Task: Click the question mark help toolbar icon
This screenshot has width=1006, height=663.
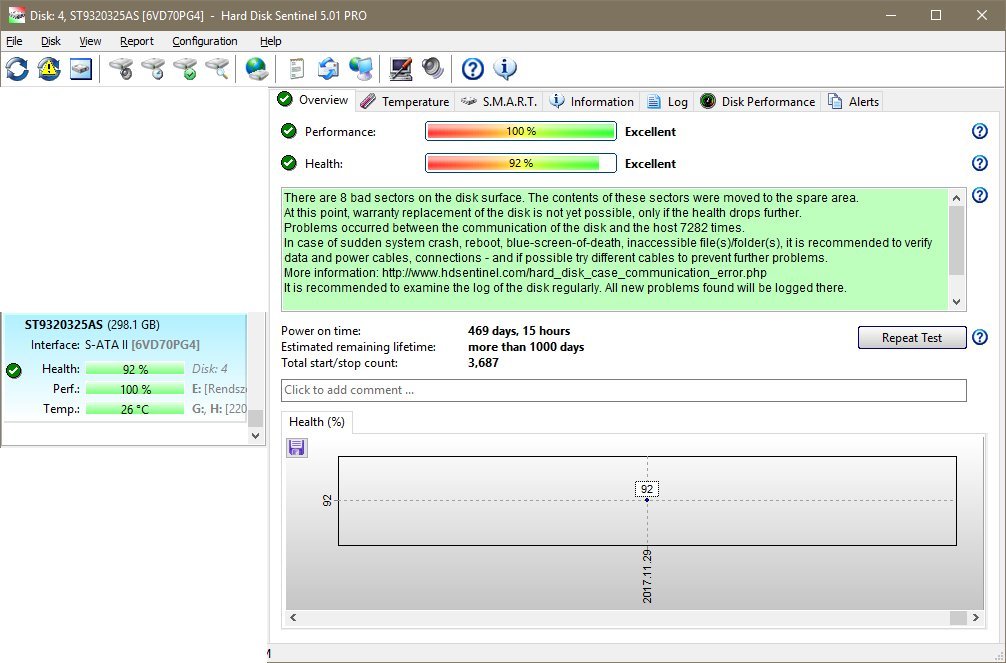Action: pos(473,69)
